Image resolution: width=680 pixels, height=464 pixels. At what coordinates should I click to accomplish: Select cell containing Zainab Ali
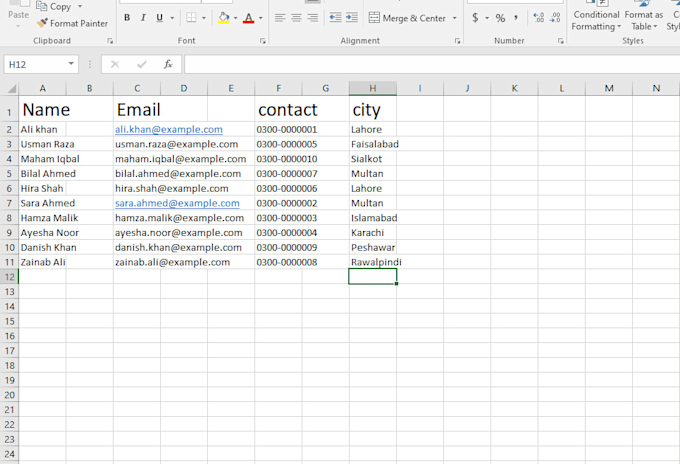[x=42, y=262]
